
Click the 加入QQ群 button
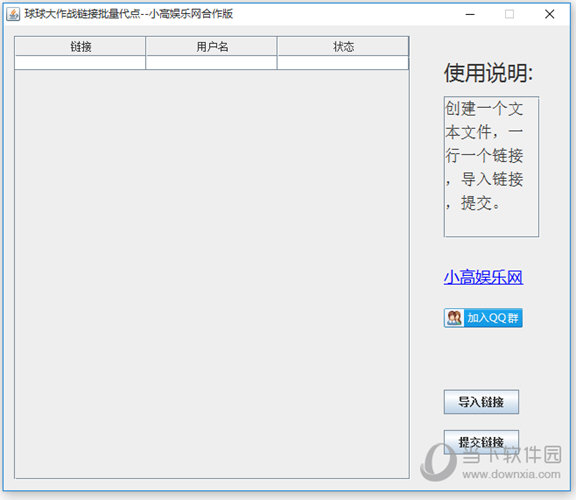483,318
